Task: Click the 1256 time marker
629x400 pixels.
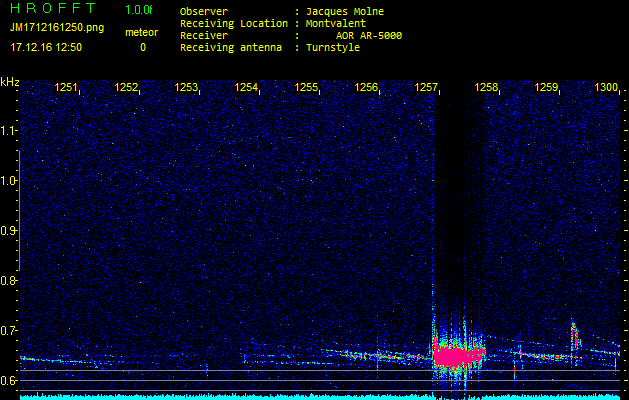Action: (x=366, y=87)
